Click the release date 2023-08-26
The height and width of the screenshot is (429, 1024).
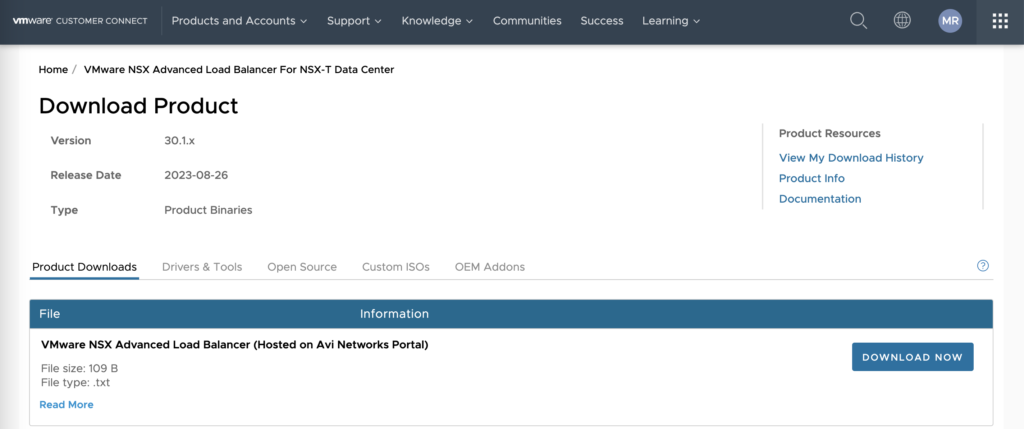pos(196,175)
